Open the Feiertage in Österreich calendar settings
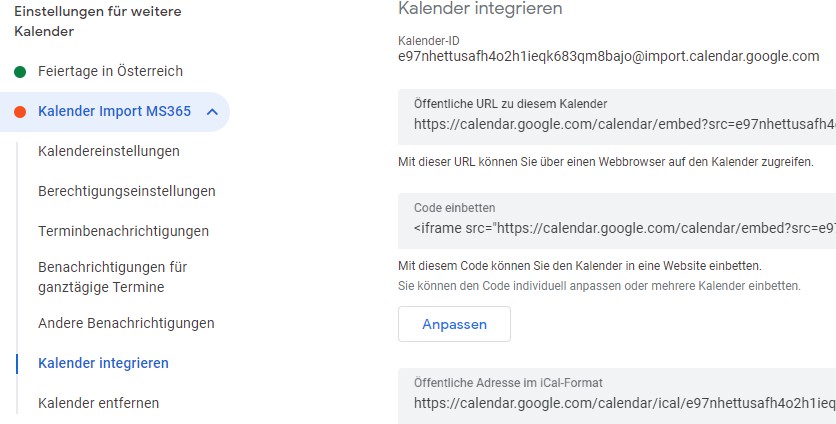 (x=110, y=72)
